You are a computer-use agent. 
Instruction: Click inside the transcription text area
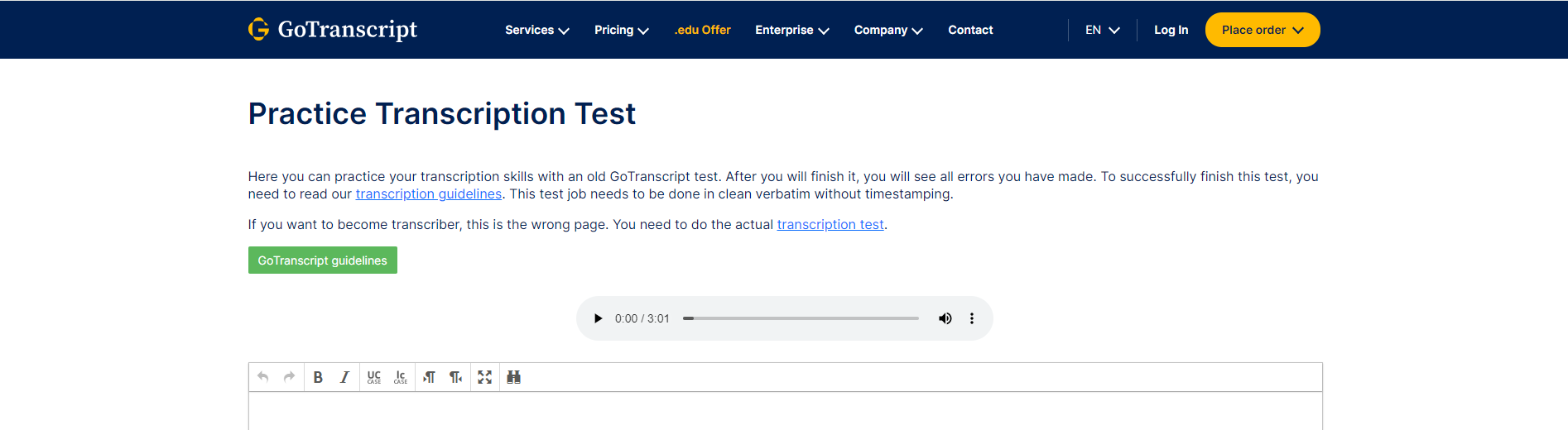[785, 411]
